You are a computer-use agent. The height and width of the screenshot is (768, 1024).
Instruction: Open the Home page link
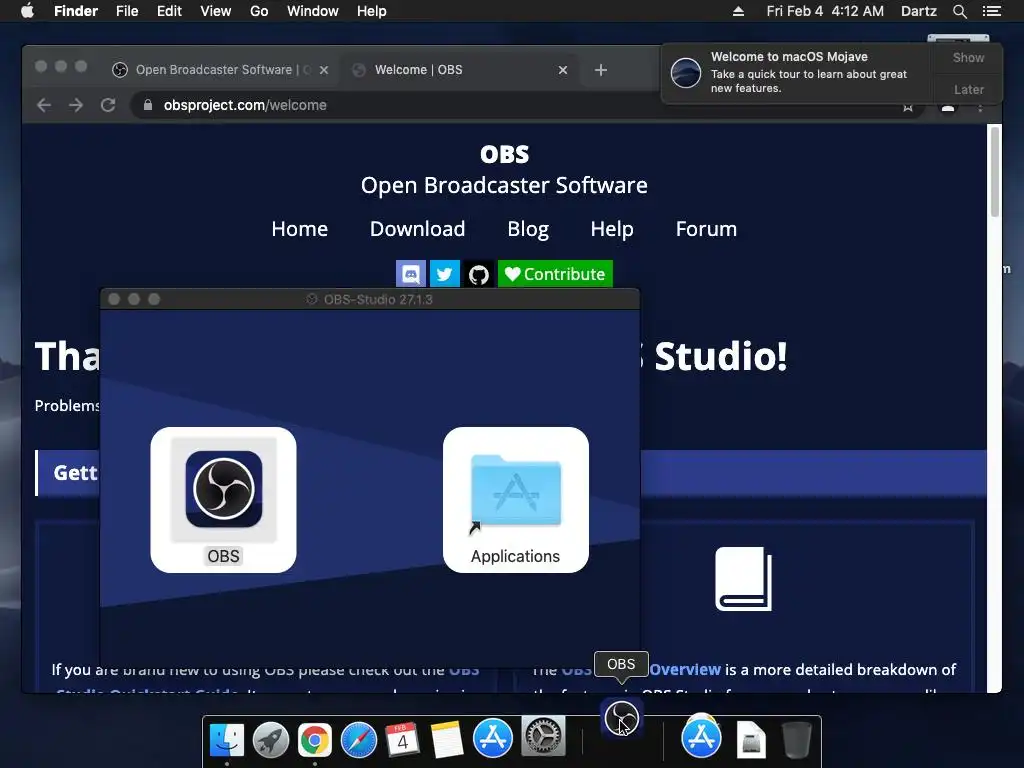click(299, 229)
